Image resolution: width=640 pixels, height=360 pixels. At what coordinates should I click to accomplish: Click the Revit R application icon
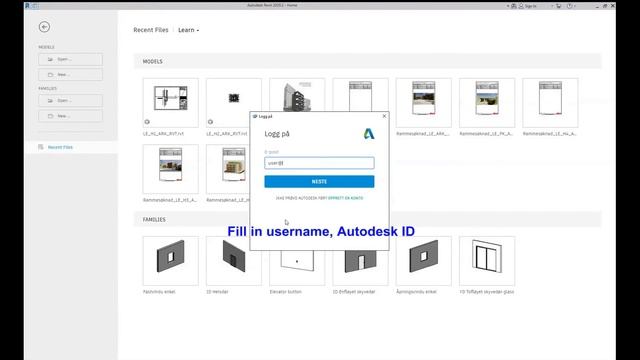click(x=27, y=6)
